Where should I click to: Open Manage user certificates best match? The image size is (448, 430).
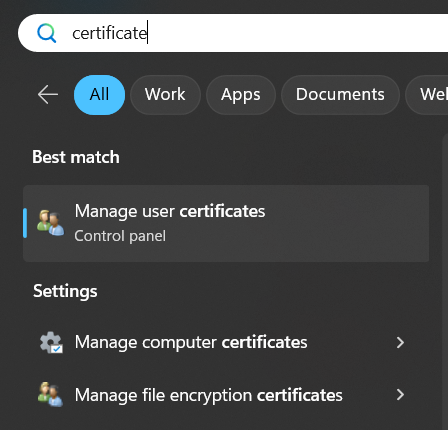[226, 223]
